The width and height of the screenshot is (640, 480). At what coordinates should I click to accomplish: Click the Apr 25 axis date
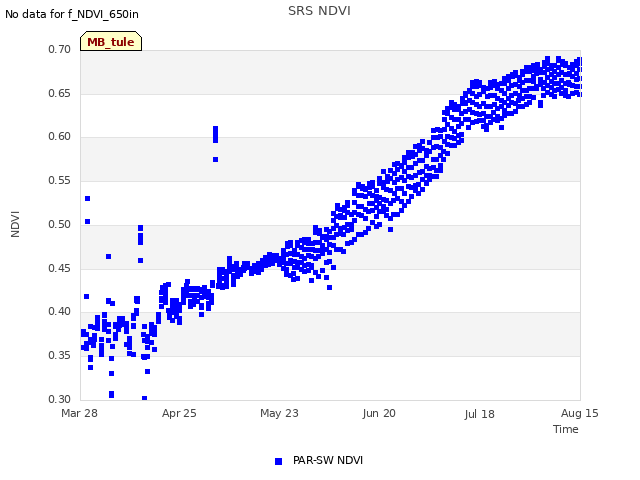[x=179, y=413]
